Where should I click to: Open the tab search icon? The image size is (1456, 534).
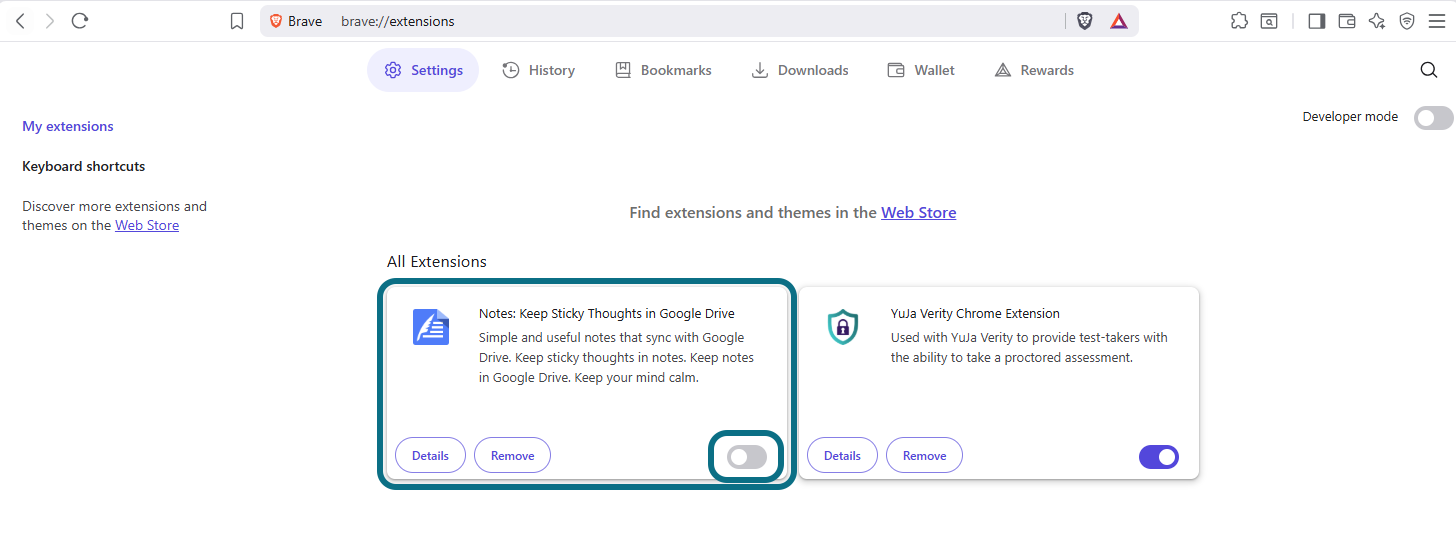point(1269,21)
